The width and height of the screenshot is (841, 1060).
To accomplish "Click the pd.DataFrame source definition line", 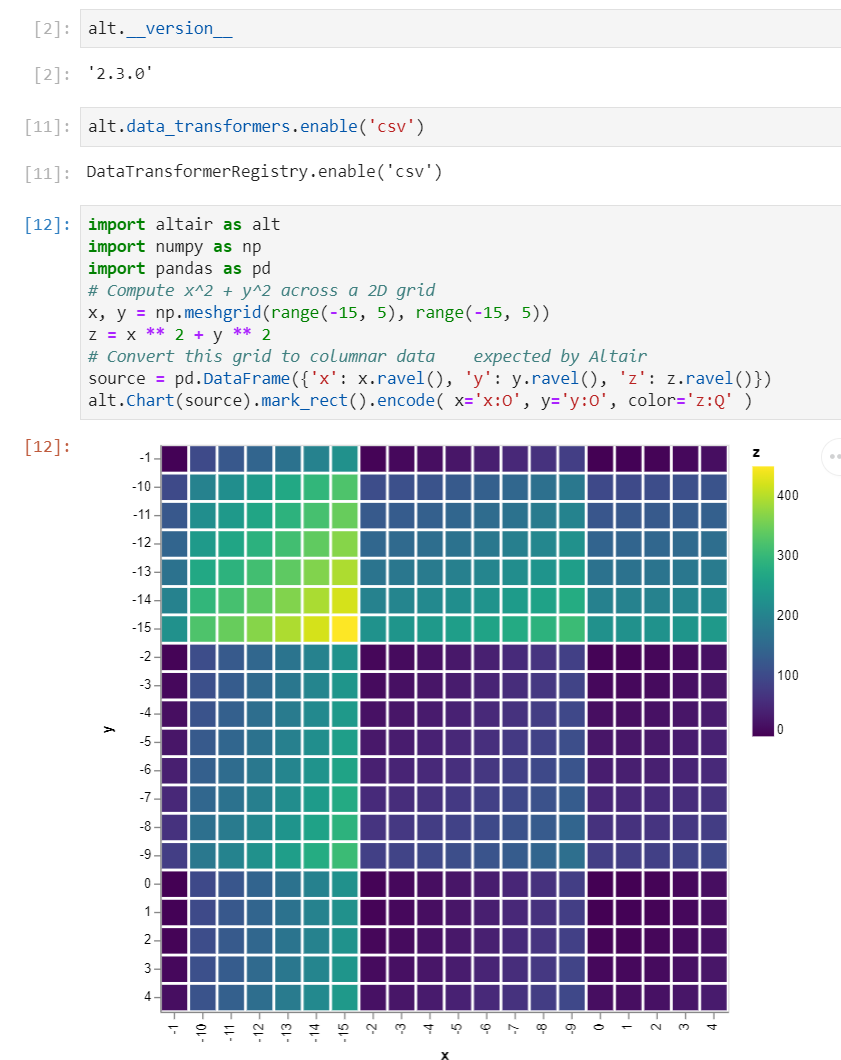I will click(x=429, y=379).
